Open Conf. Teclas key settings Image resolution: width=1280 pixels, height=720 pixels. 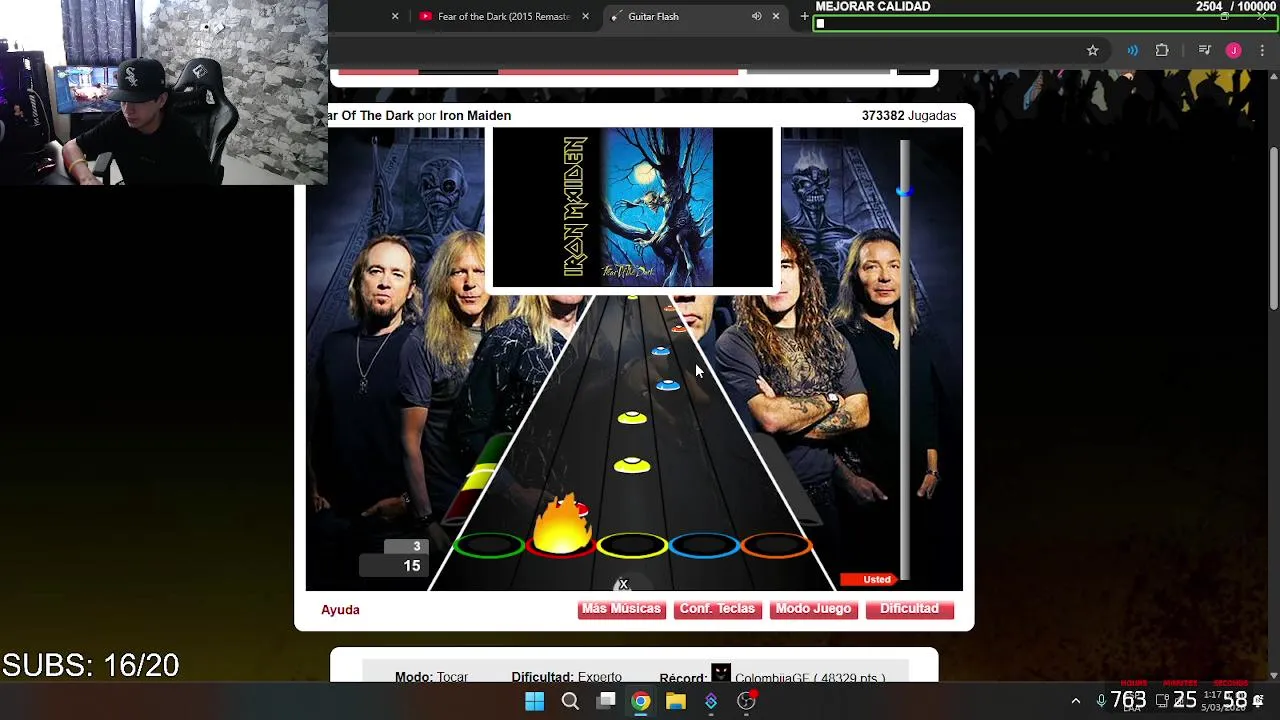[717, 609]
